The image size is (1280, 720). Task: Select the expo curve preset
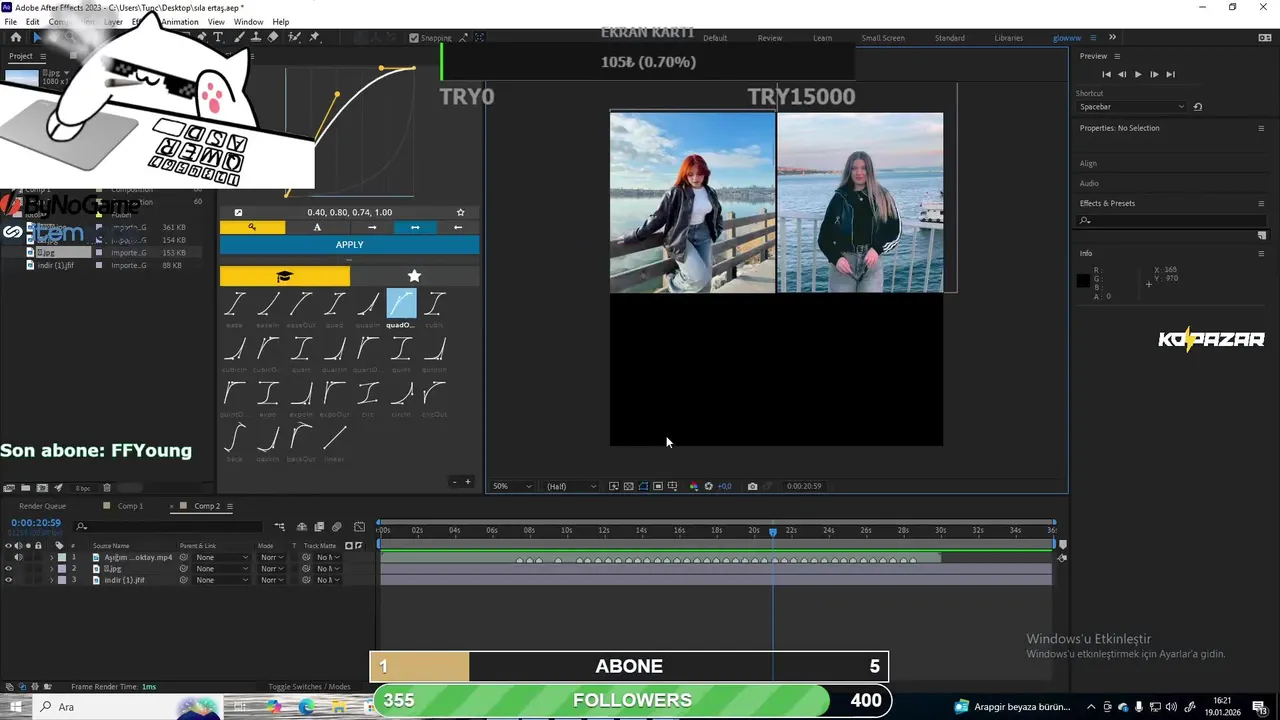coord(268,393)
